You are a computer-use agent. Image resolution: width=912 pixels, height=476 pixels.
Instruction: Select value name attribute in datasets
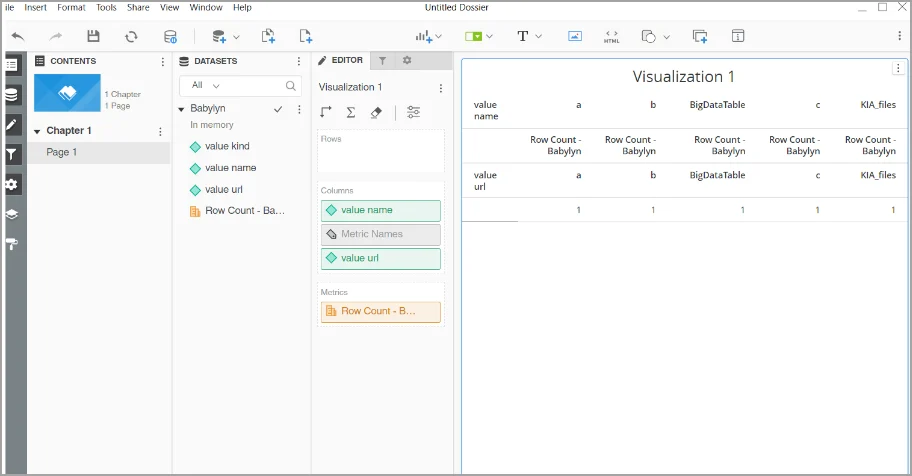click(230, 168)
